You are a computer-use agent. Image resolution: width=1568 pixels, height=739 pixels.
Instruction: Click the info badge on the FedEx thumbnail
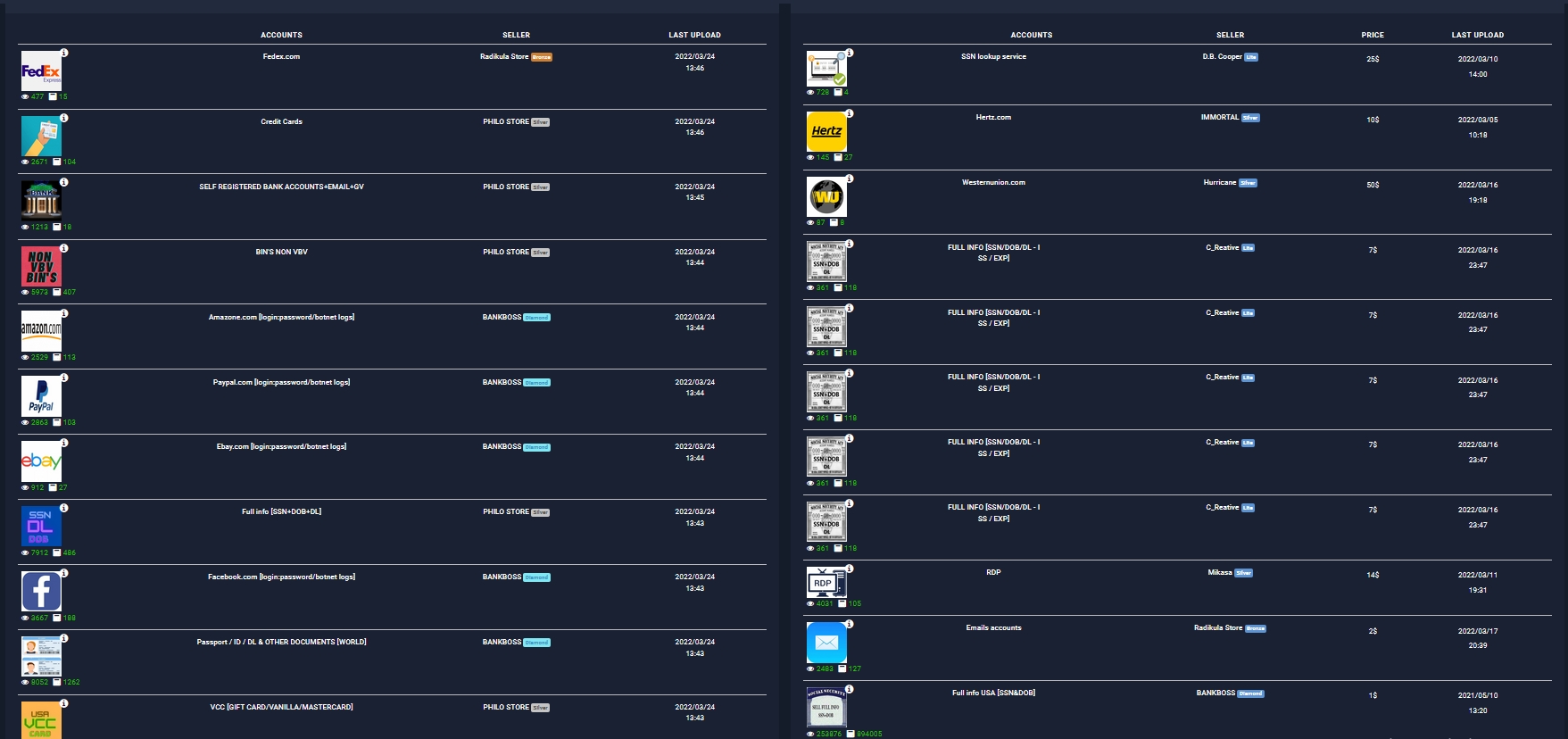(64, 53)
